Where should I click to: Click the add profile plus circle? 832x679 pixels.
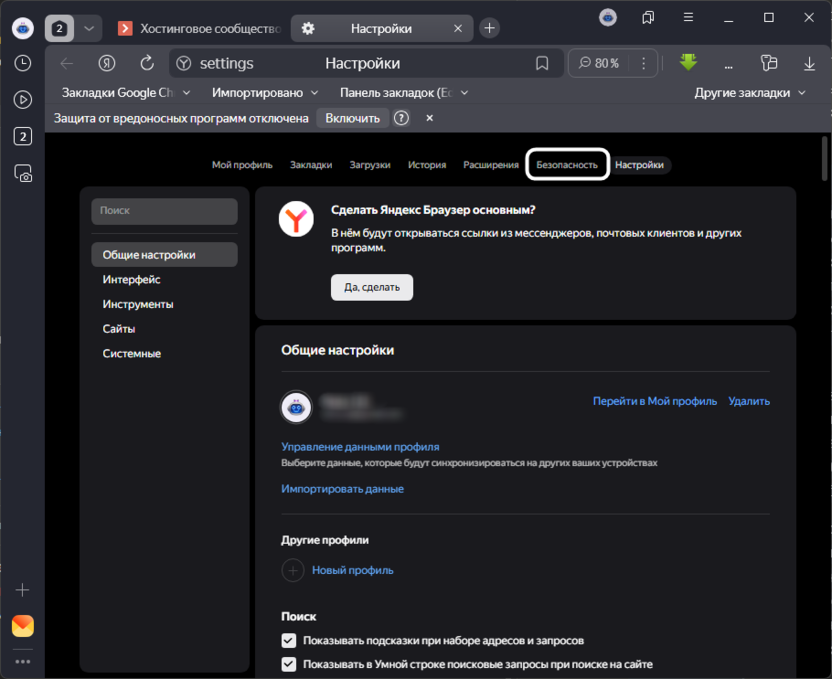point(292,570)
